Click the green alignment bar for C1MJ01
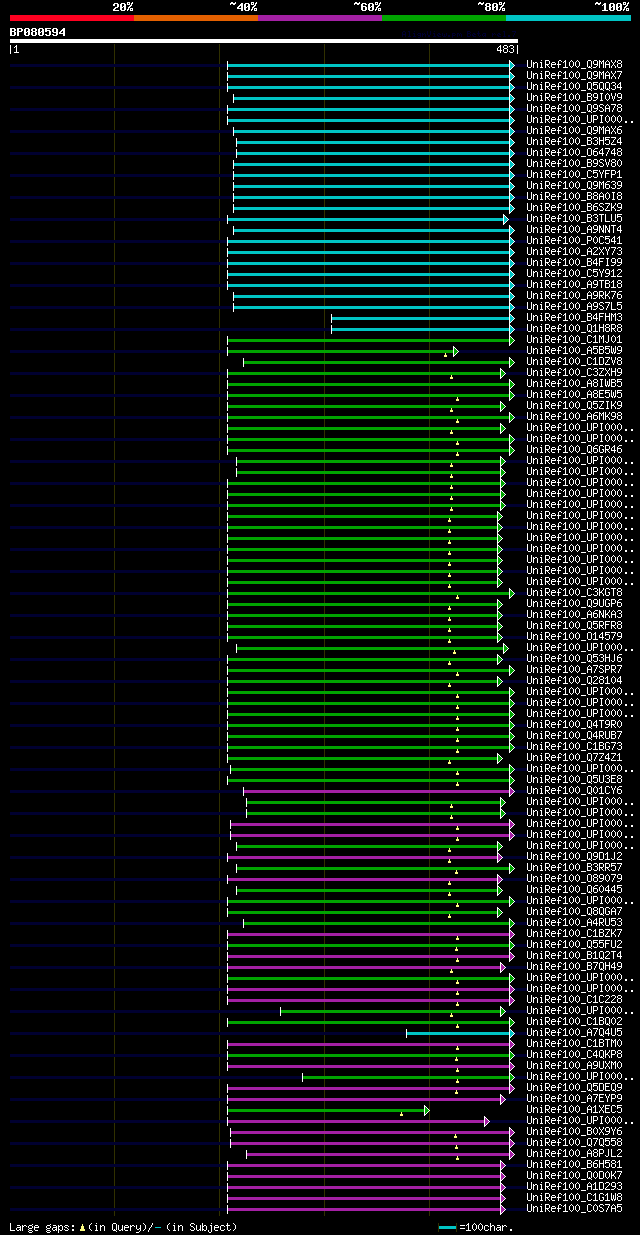 [x=369, y=340]
